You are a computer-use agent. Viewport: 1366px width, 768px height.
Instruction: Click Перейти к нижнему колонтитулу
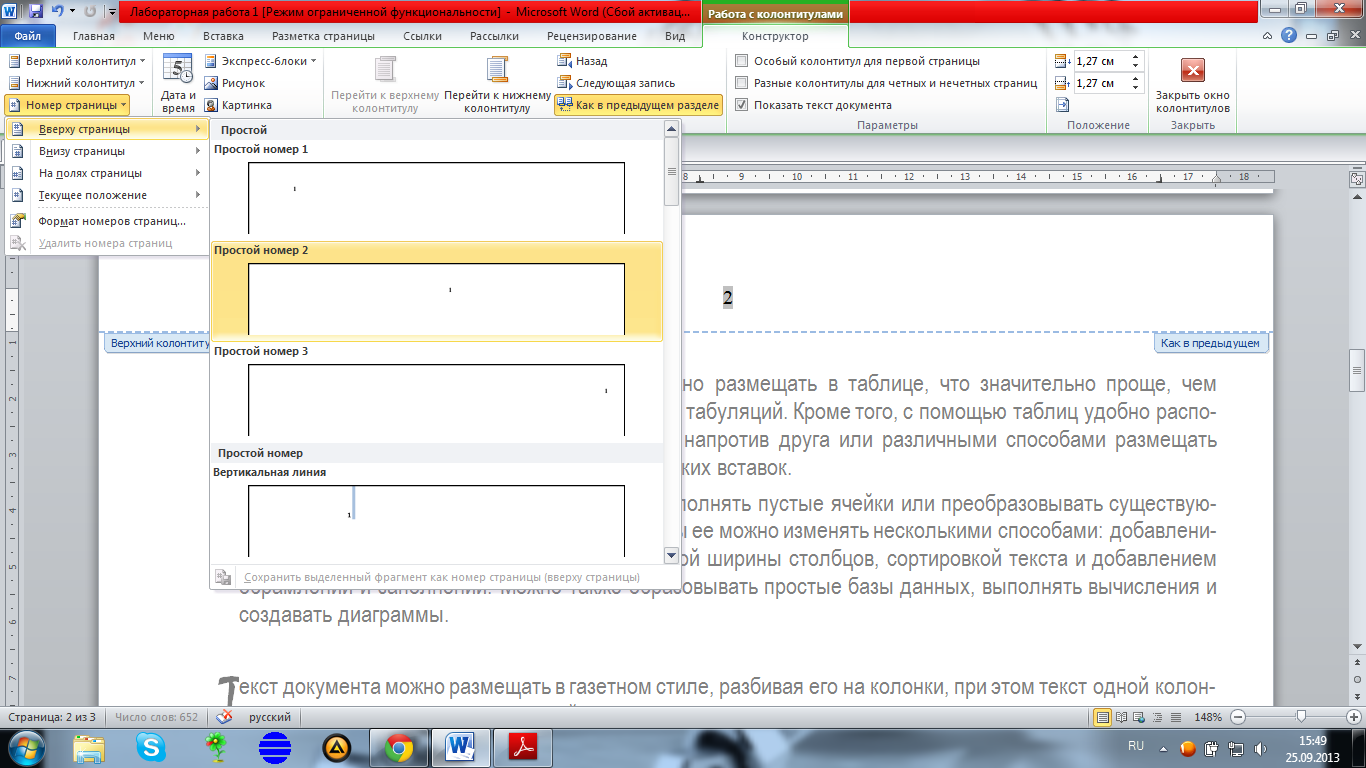tap(497, 84)
